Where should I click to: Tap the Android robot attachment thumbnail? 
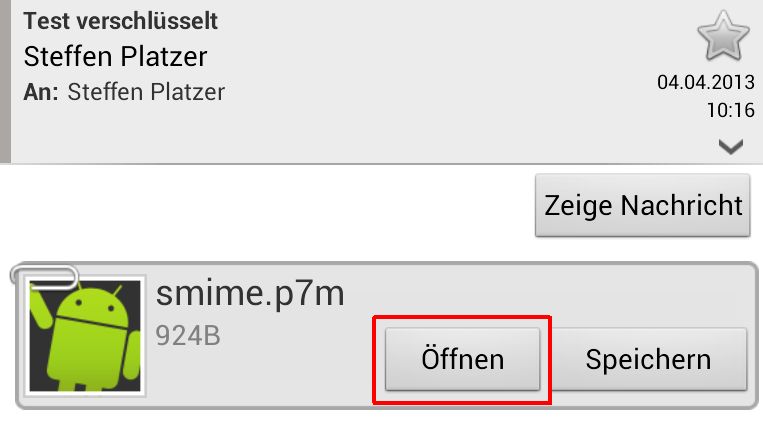click(x=86, y=334)
